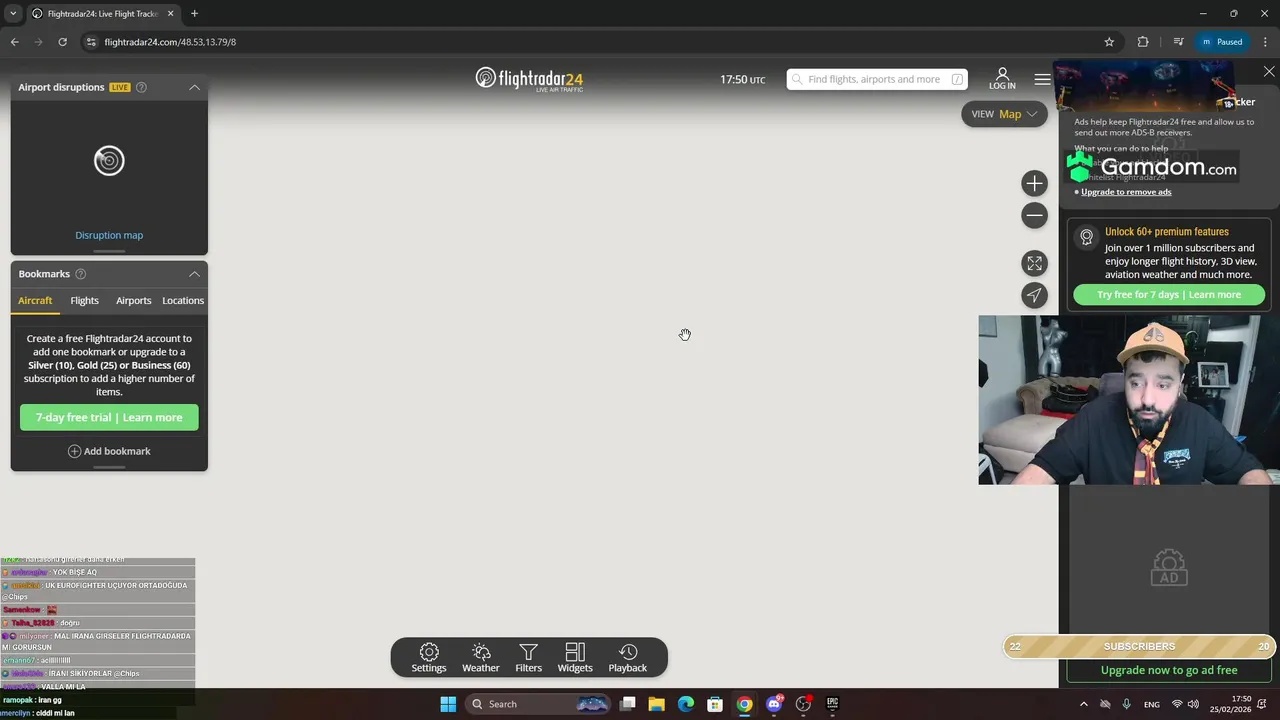Open Task View on taskbar
This screenshot has width=1280, height=720.
pos(627,704)
